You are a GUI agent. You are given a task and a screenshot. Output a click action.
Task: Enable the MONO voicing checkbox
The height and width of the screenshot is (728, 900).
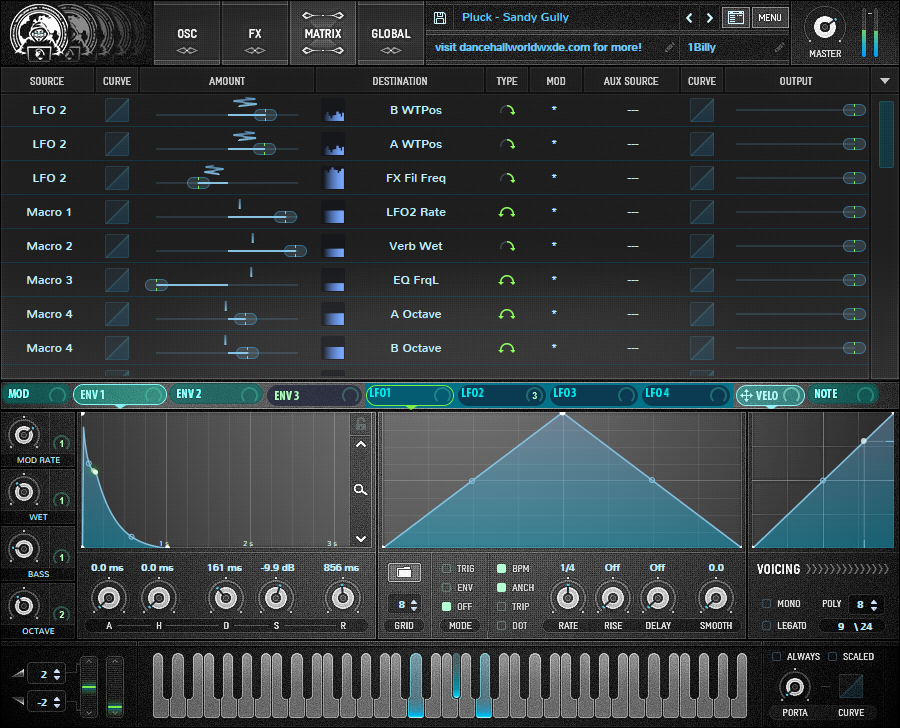pos(767,604)
